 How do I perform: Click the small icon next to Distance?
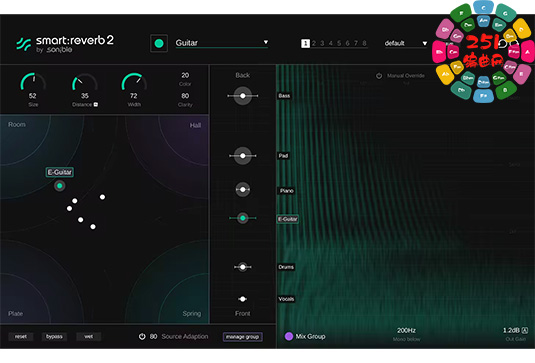click(x=96, y=104)
